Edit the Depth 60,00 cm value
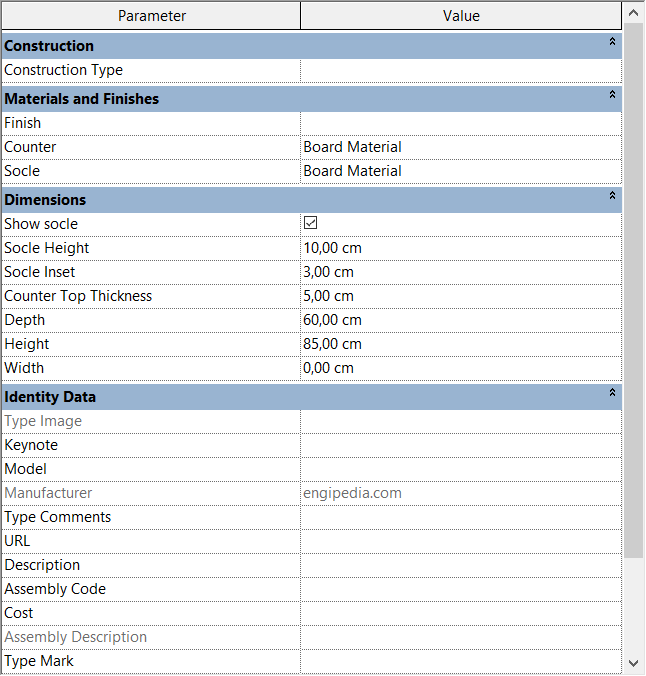The width and height of the screenshot is (646, 676). pyautogui.click(x=461, y=320)
